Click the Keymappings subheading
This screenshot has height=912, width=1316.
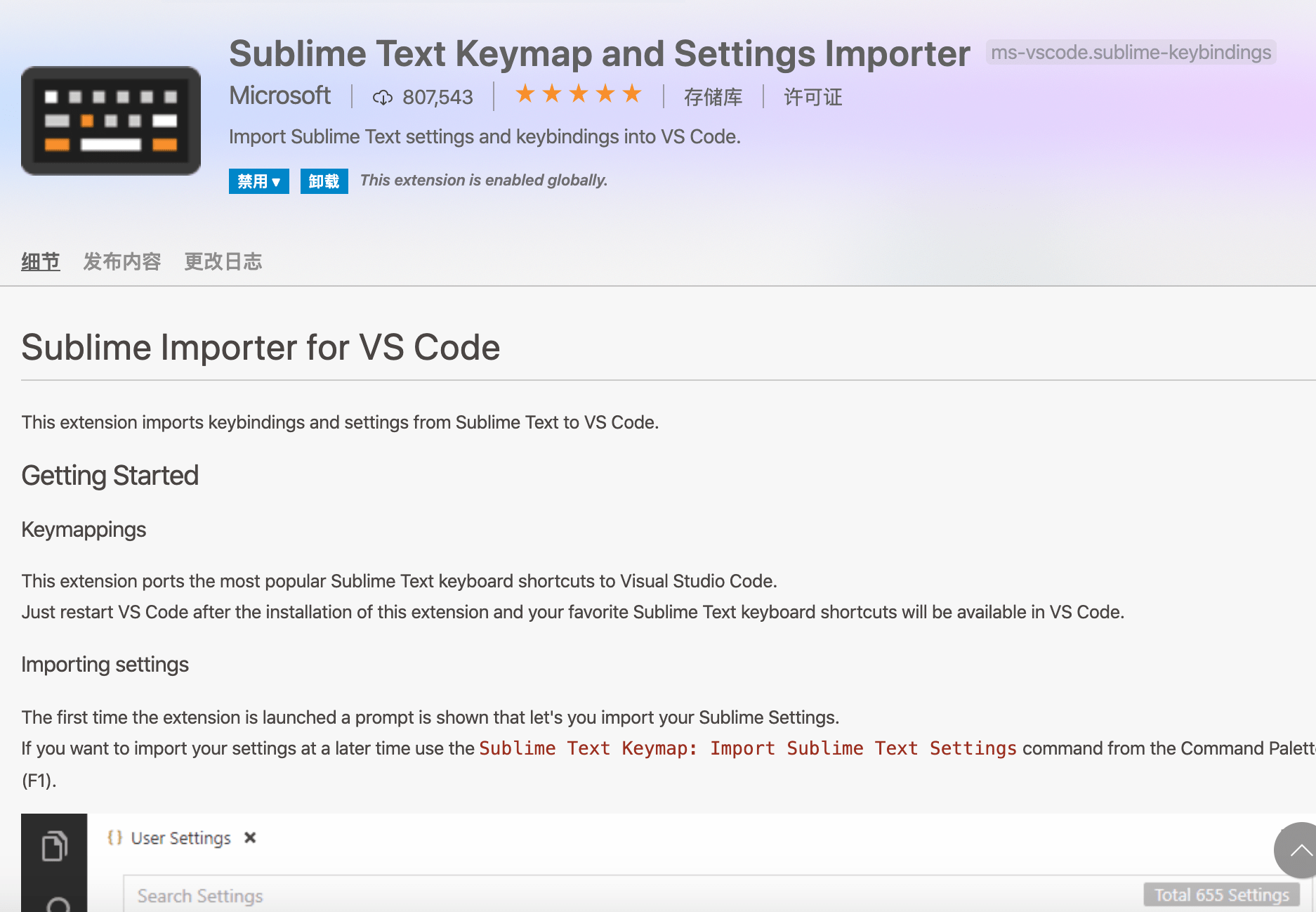coord(84,530)
